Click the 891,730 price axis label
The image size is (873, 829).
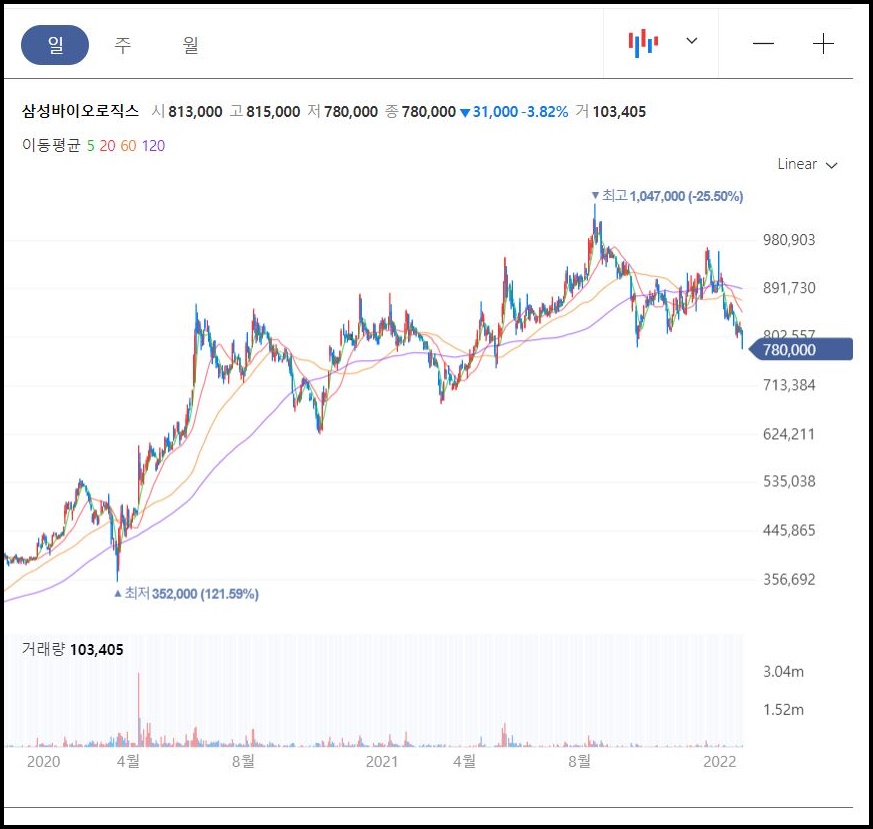(x=789, y=288)
